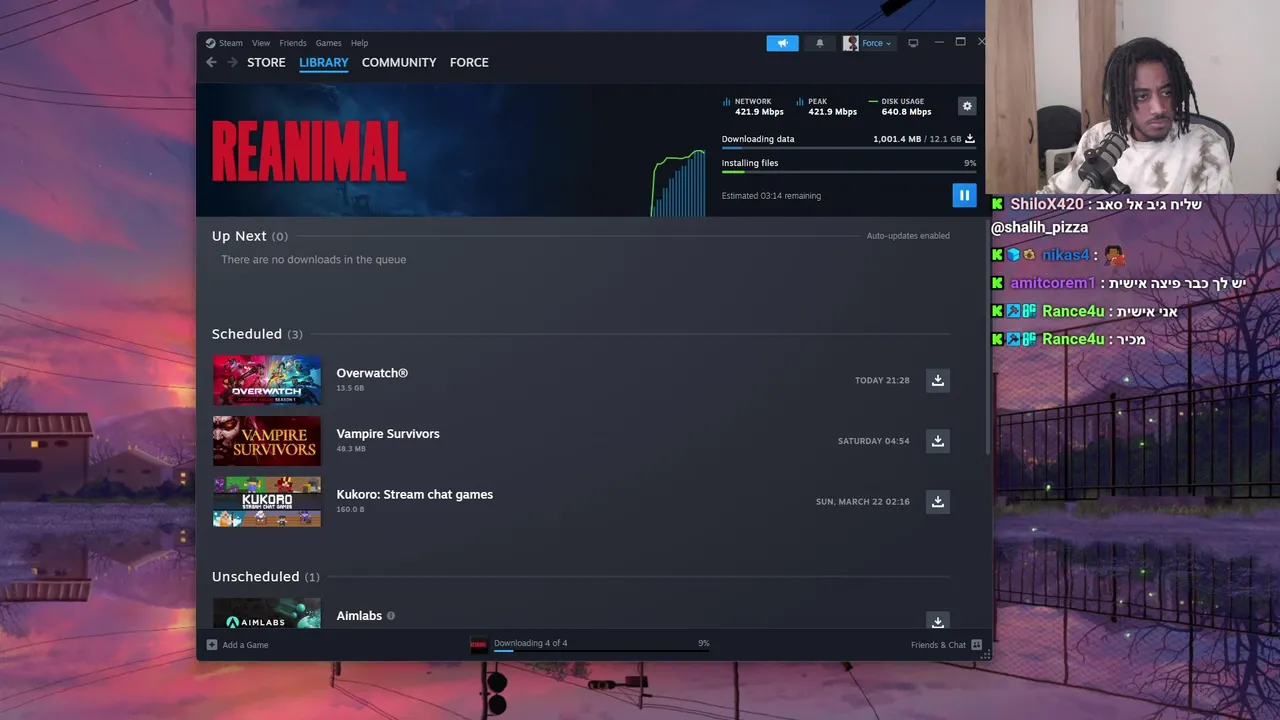Click the Friends & Chat grid icon

pos(977,645)
